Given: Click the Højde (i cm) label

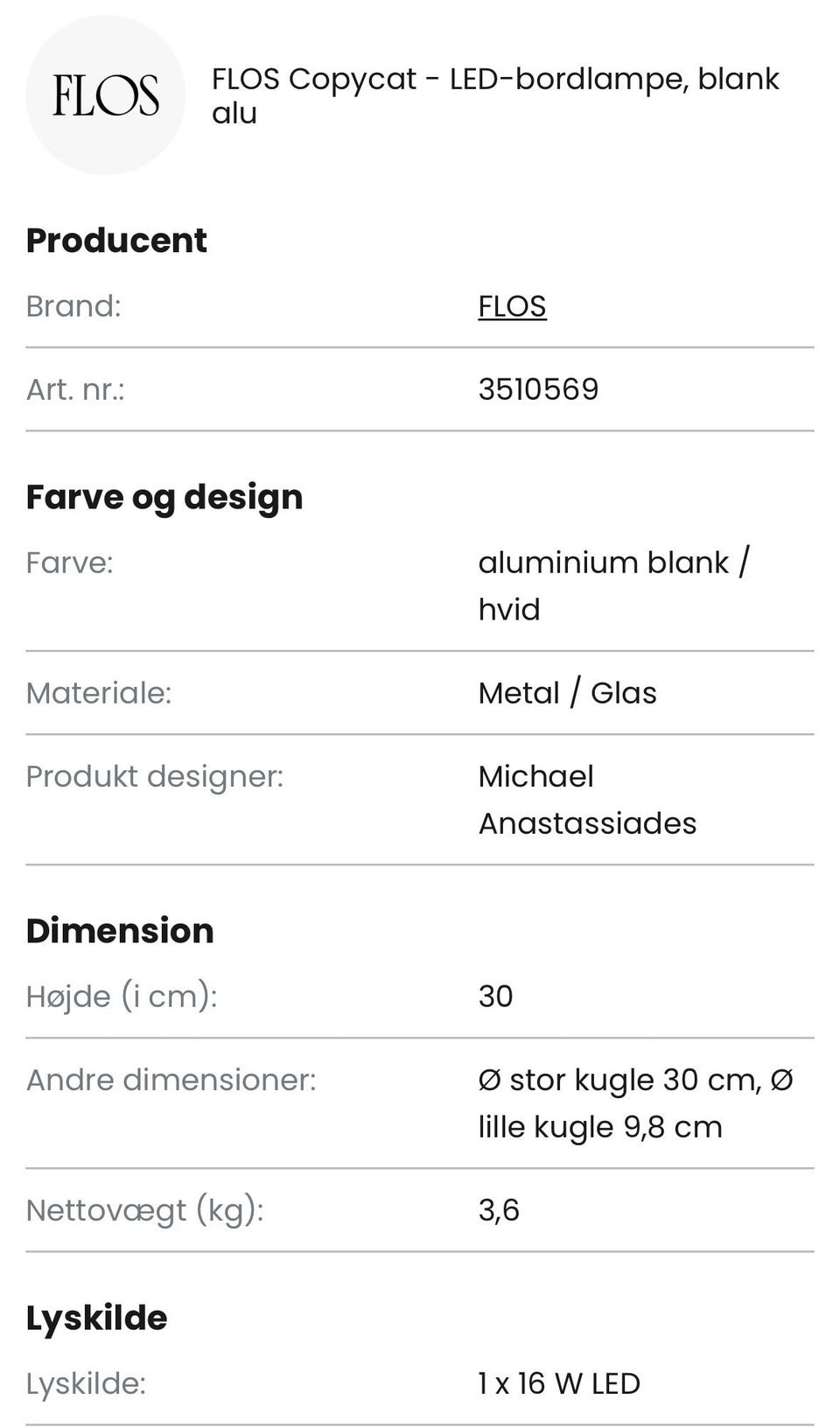Looking at the screenshot, I should click(122, 997).
